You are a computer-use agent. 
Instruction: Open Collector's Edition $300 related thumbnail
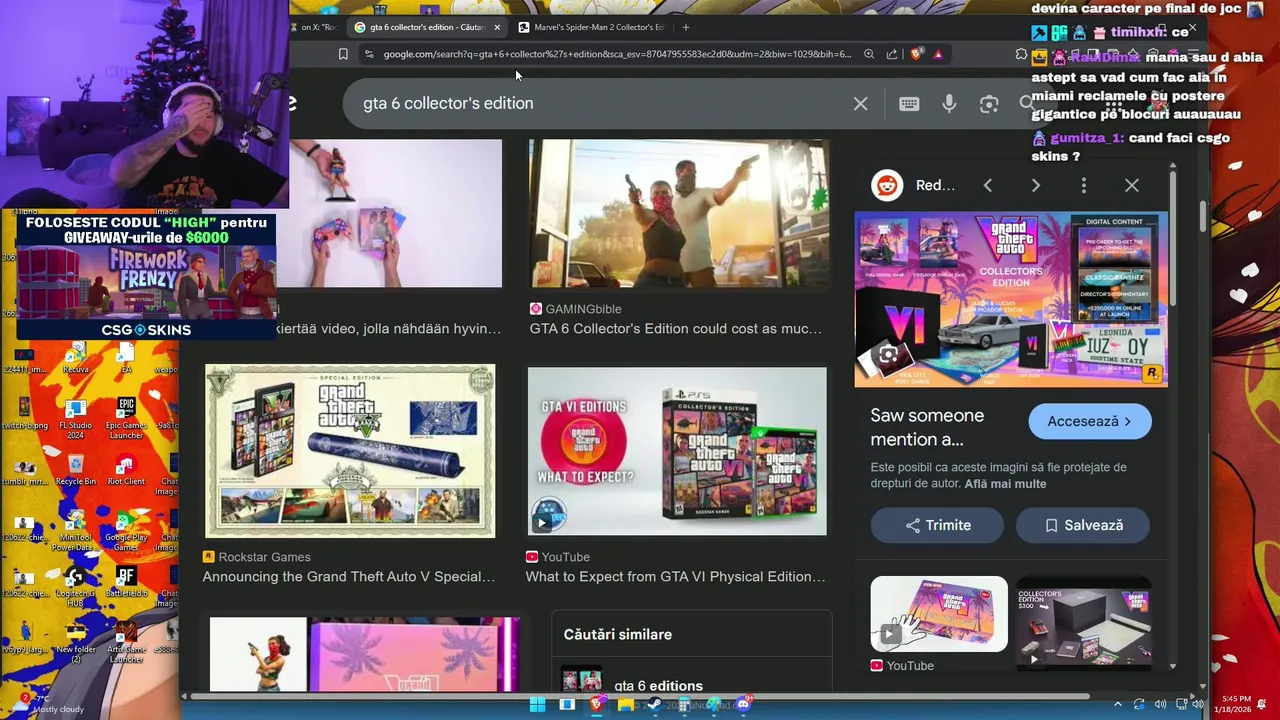pos(1083,622)
